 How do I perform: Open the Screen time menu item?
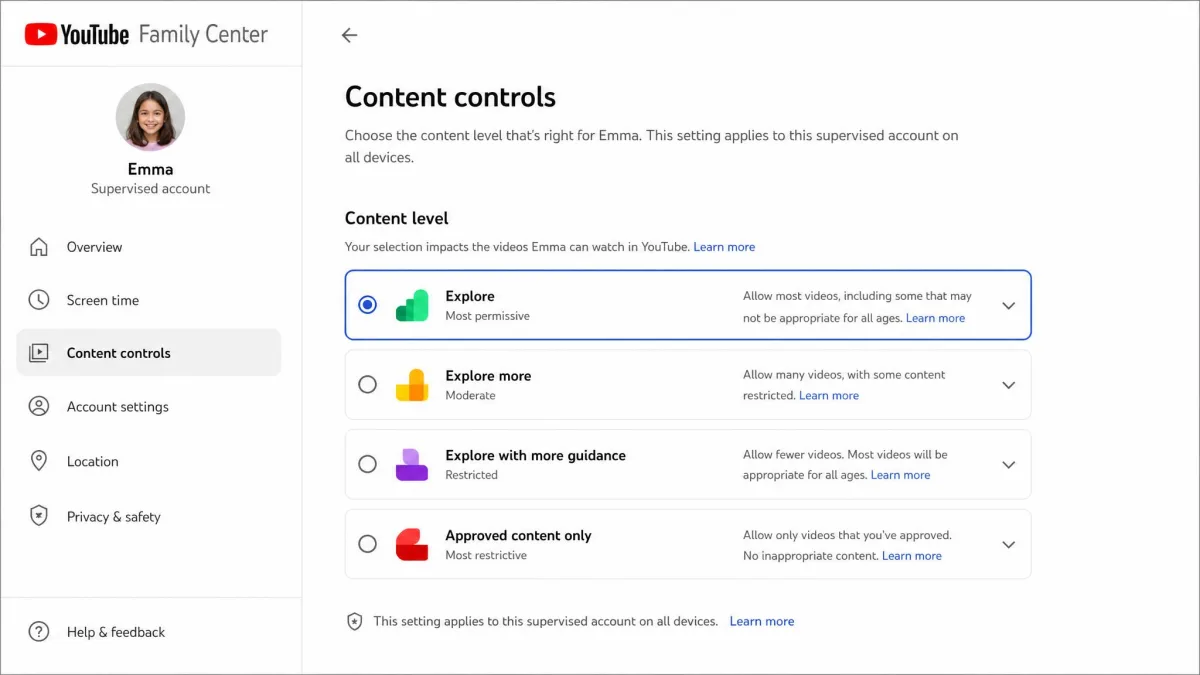tap(149, 300)
